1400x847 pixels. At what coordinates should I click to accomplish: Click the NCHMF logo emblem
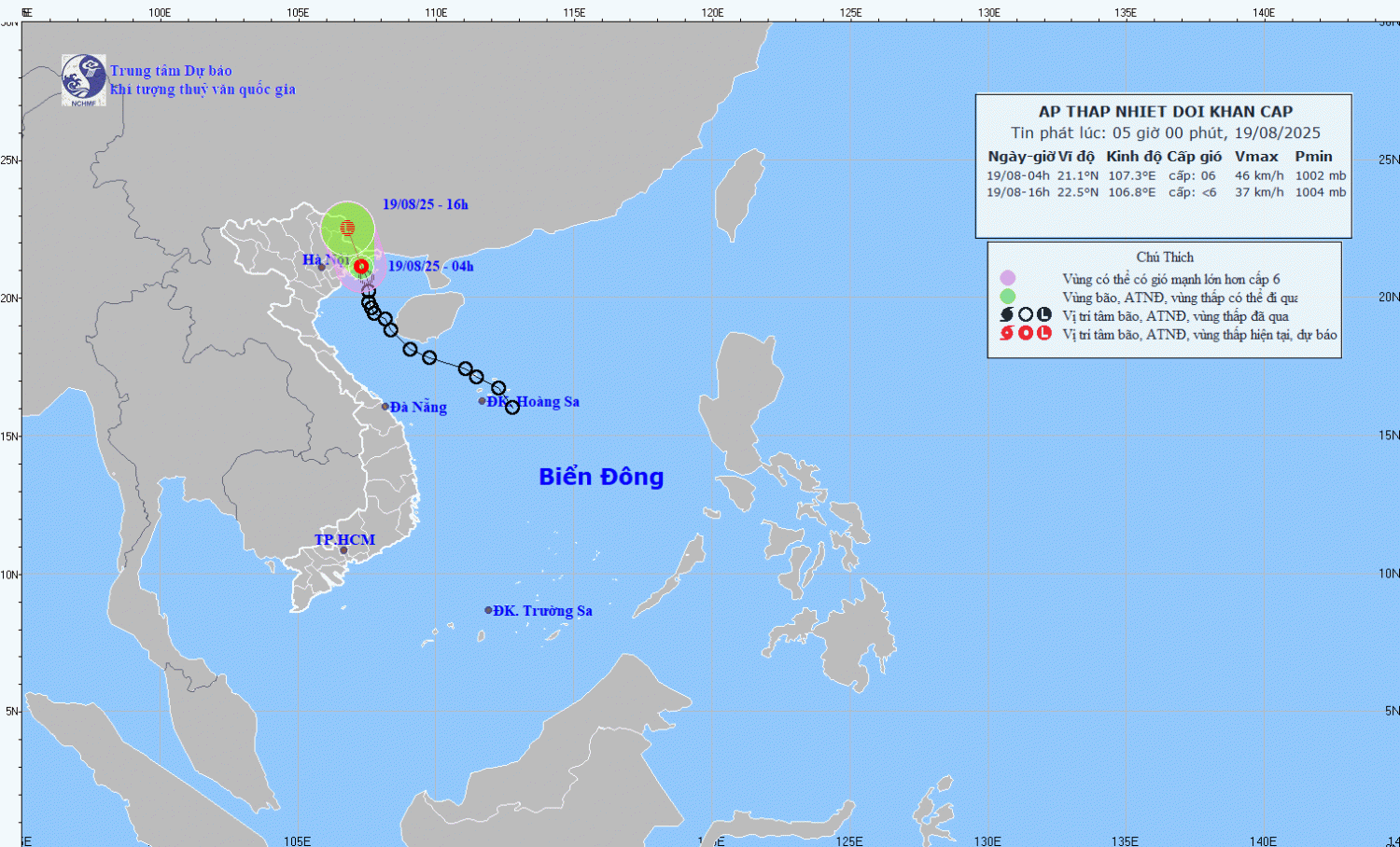pyautogui.click(x=83, y=79)
